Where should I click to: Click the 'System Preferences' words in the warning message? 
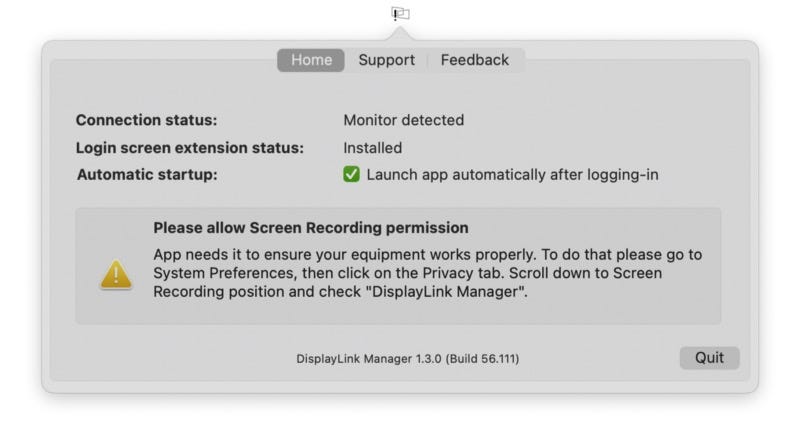(223, 273)
